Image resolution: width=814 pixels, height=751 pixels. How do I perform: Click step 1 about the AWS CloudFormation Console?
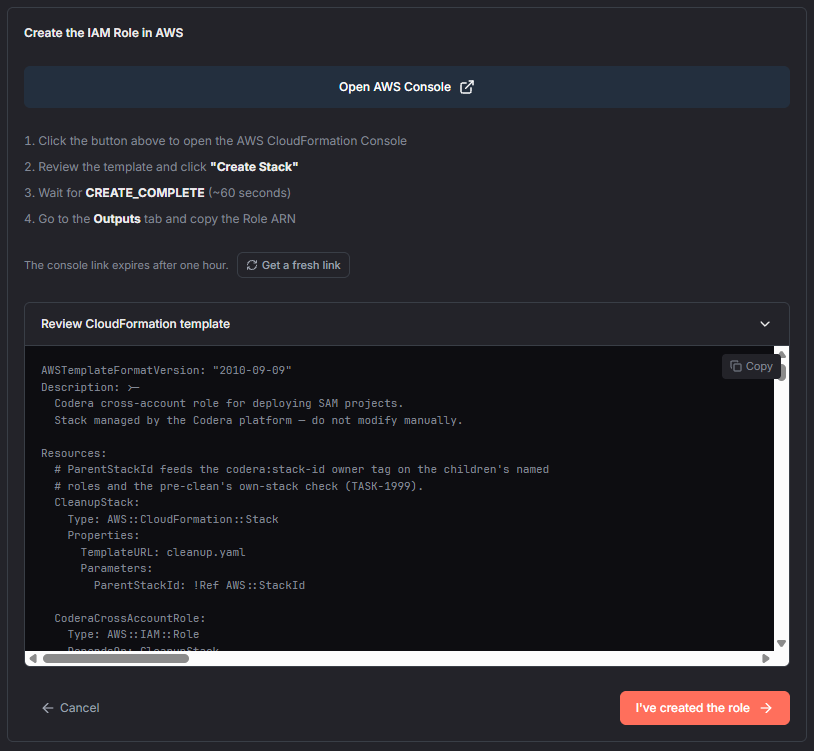pos(215,141)
